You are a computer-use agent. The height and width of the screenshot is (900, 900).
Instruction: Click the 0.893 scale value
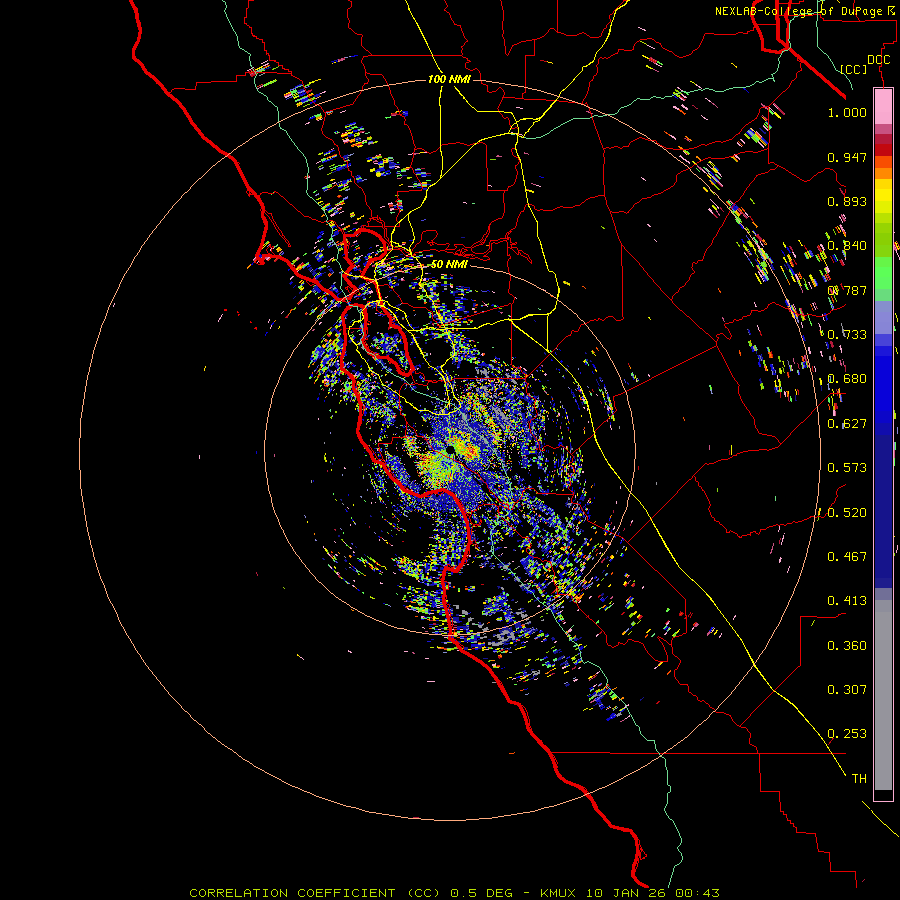tap(847, 201)
